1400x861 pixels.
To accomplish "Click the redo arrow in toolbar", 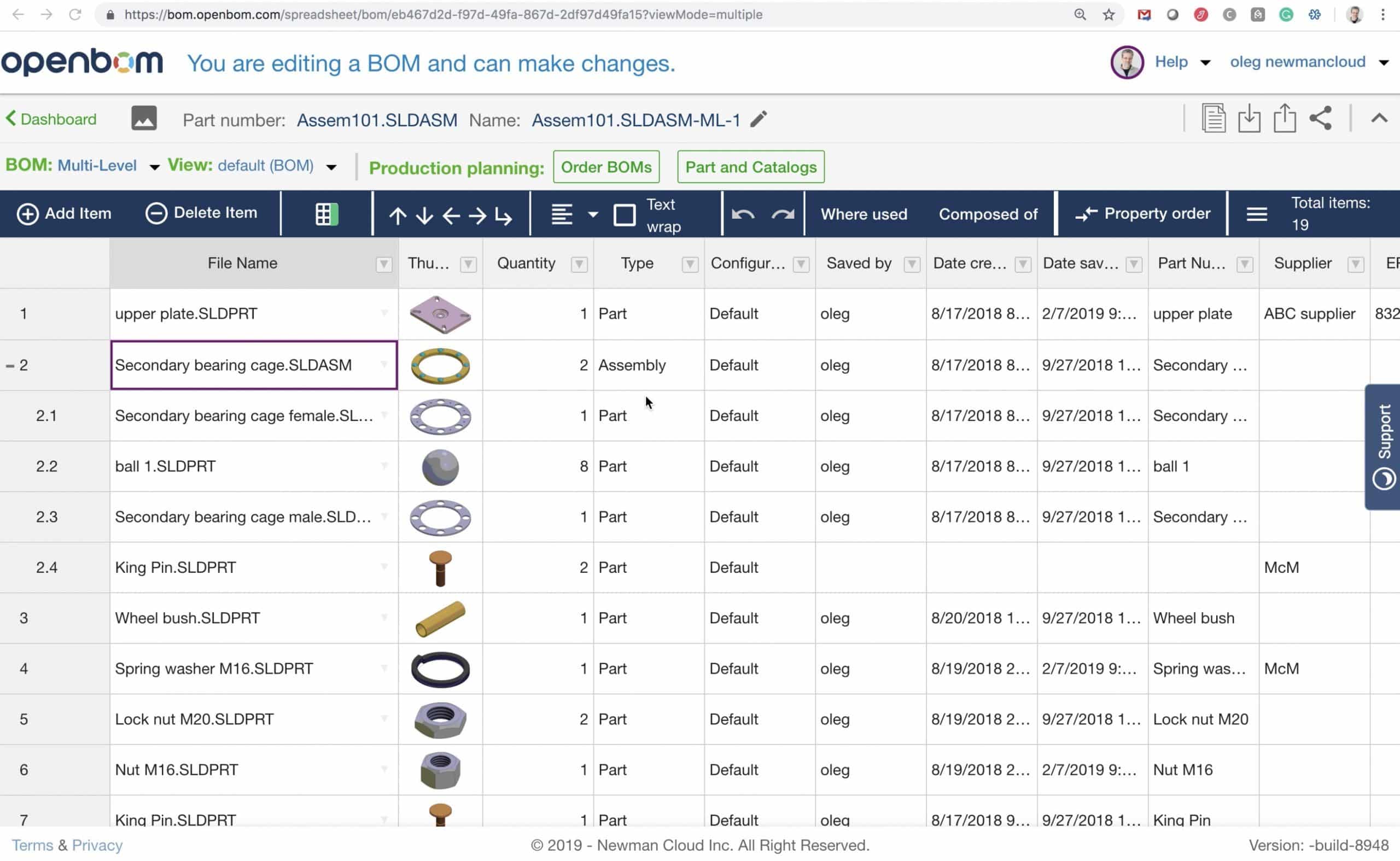I will coord(783,214).
